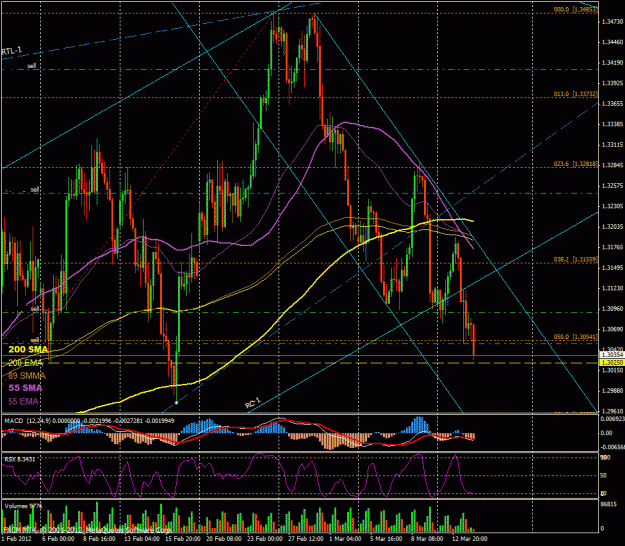Viewport: 625px width, 546px height.
Task: Click the 8 Mar 08:00 time label
Action: [x=427, y=538]
